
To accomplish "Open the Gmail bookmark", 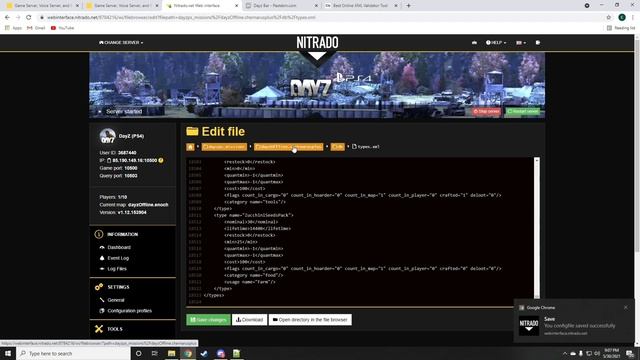I will 36,28.
